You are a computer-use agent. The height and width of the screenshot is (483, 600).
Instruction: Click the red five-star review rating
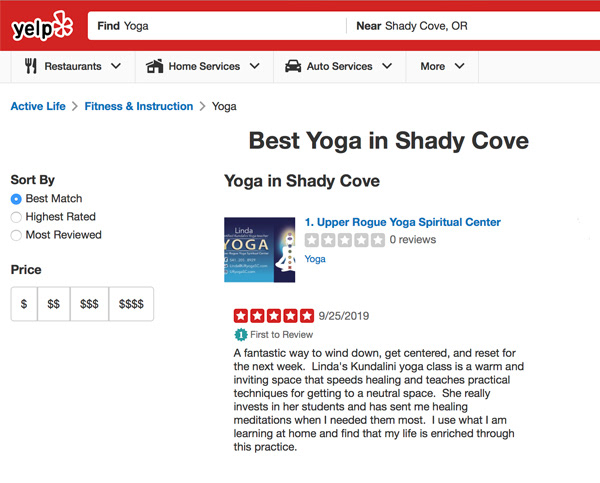point(273,316)
